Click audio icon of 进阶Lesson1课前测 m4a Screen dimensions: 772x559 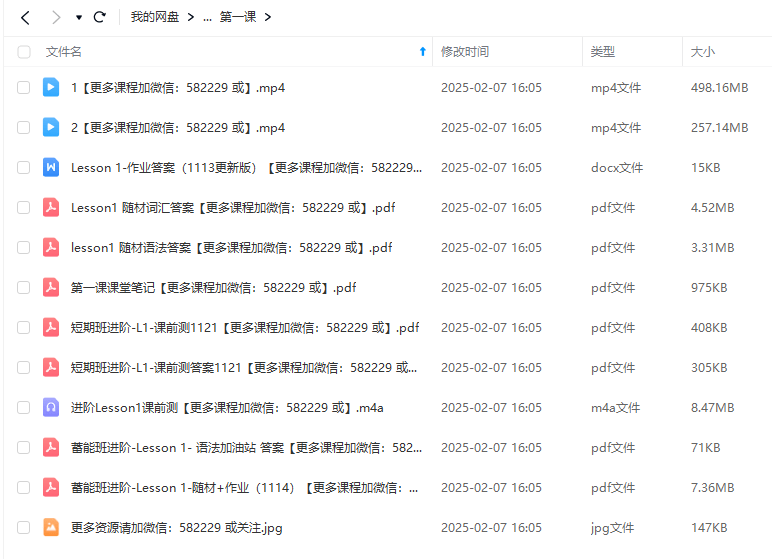(x=51, y=407)
